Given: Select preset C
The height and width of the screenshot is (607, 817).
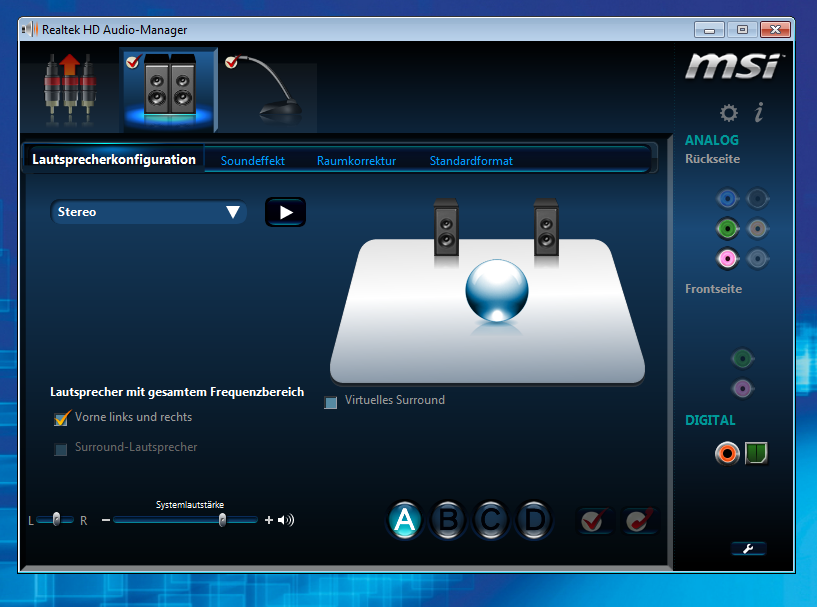Looking at the screenshot, I should pyautogui.click(x=491, y=520).
